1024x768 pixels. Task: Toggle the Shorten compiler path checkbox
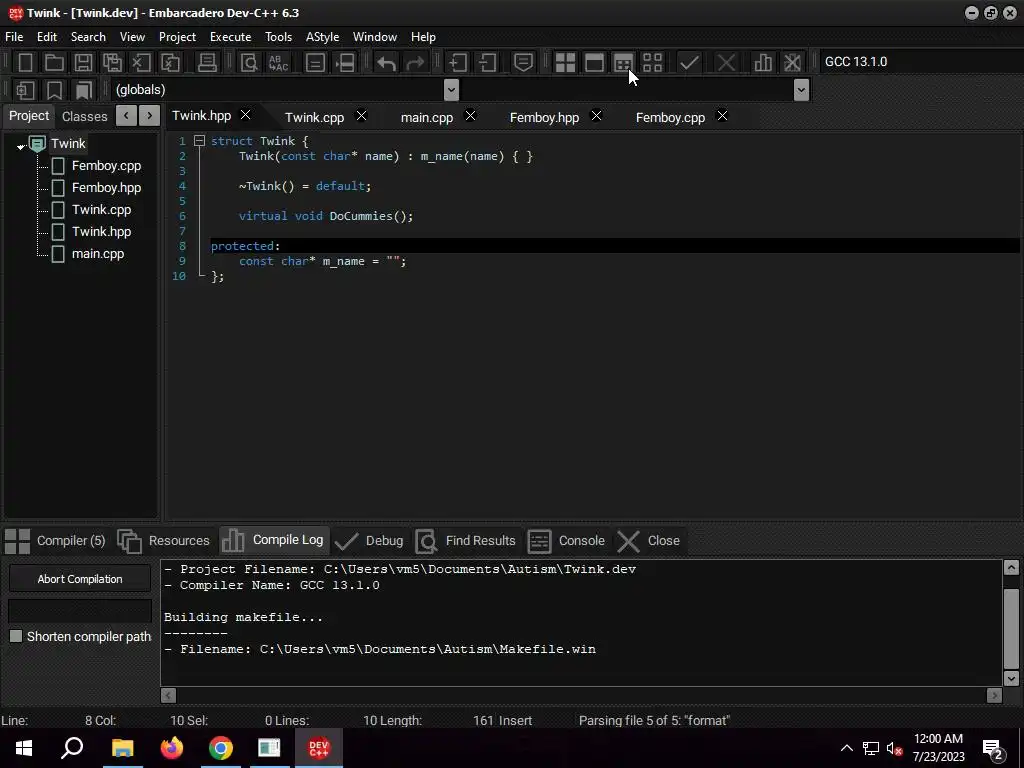[16, 636]
